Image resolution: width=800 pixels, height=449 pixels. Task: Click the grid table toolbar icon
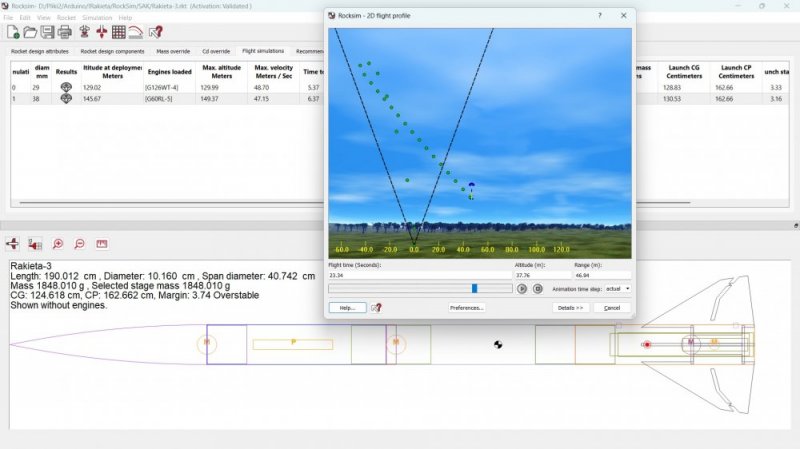pos(118,32)
